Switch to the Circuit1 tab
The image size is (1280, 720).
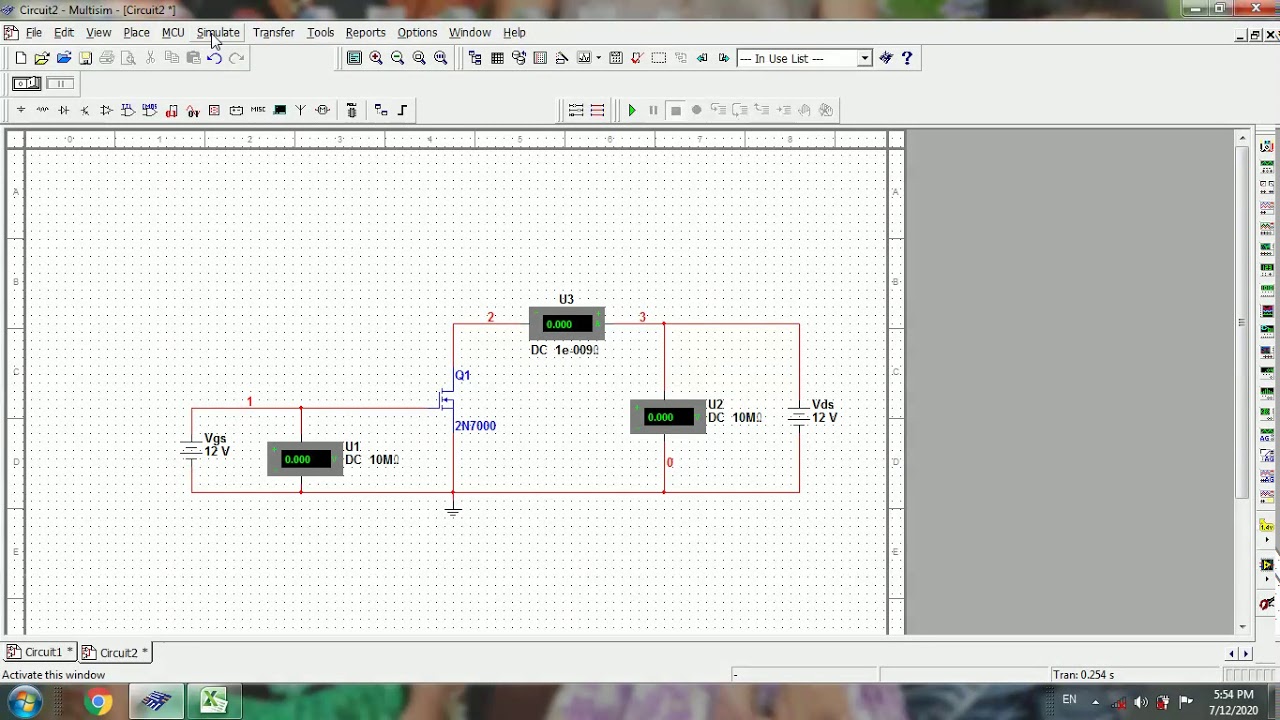pos(40,652)
